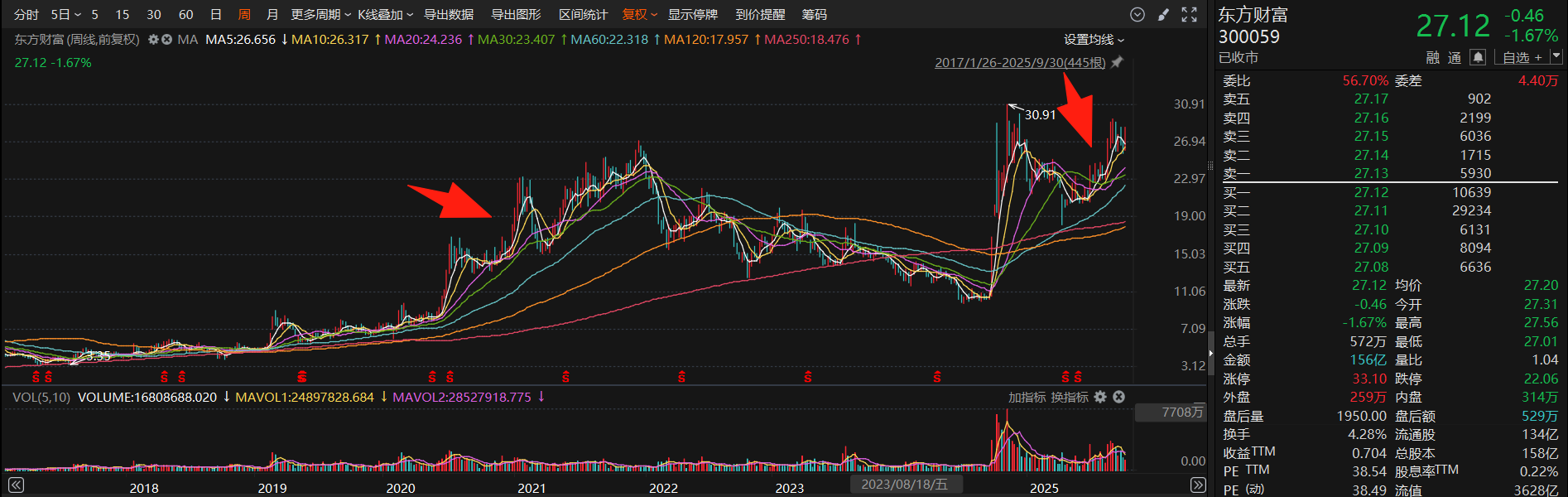Click the S event marker under 2024
The image size is (1568, 497).
point(936,377)
